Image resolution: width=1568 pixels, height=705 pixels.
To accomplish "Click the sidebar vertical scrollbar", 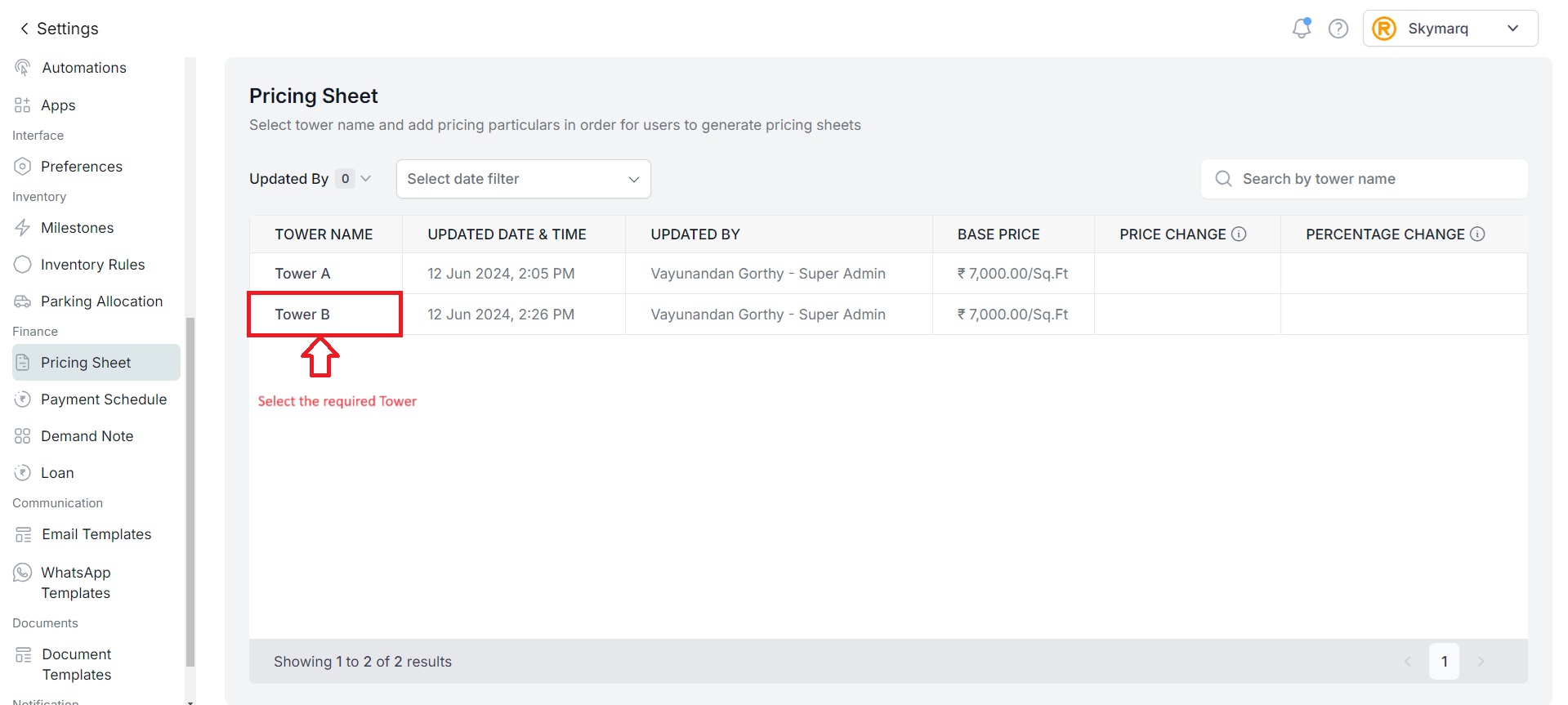I will [190, 490].
